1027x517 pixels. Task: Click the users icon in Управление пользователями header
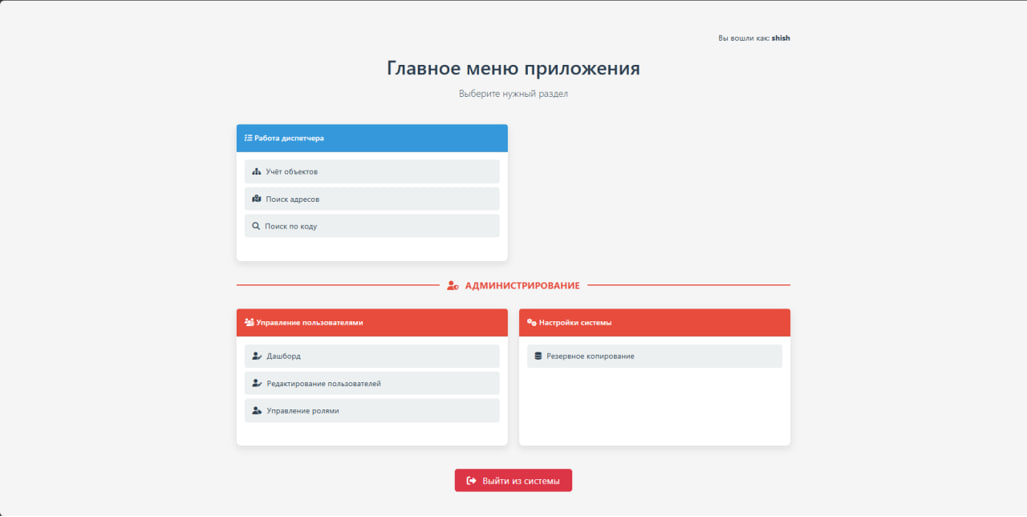pos(249,322)
